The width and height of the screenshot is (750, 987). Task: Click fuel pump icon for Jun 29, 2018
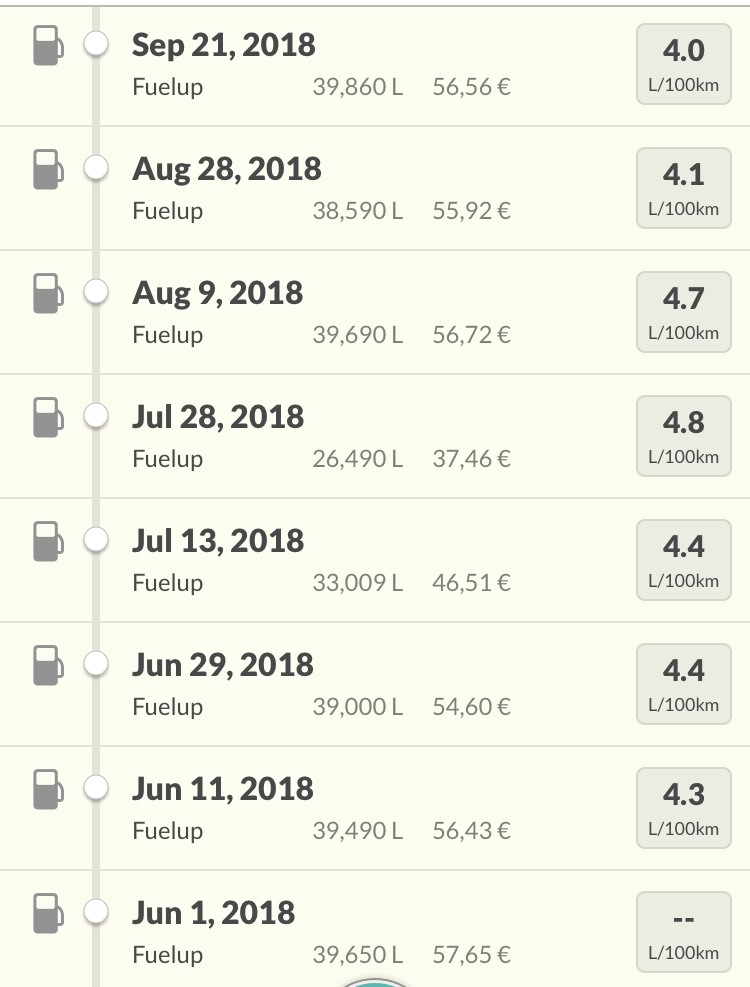point(48,666)
